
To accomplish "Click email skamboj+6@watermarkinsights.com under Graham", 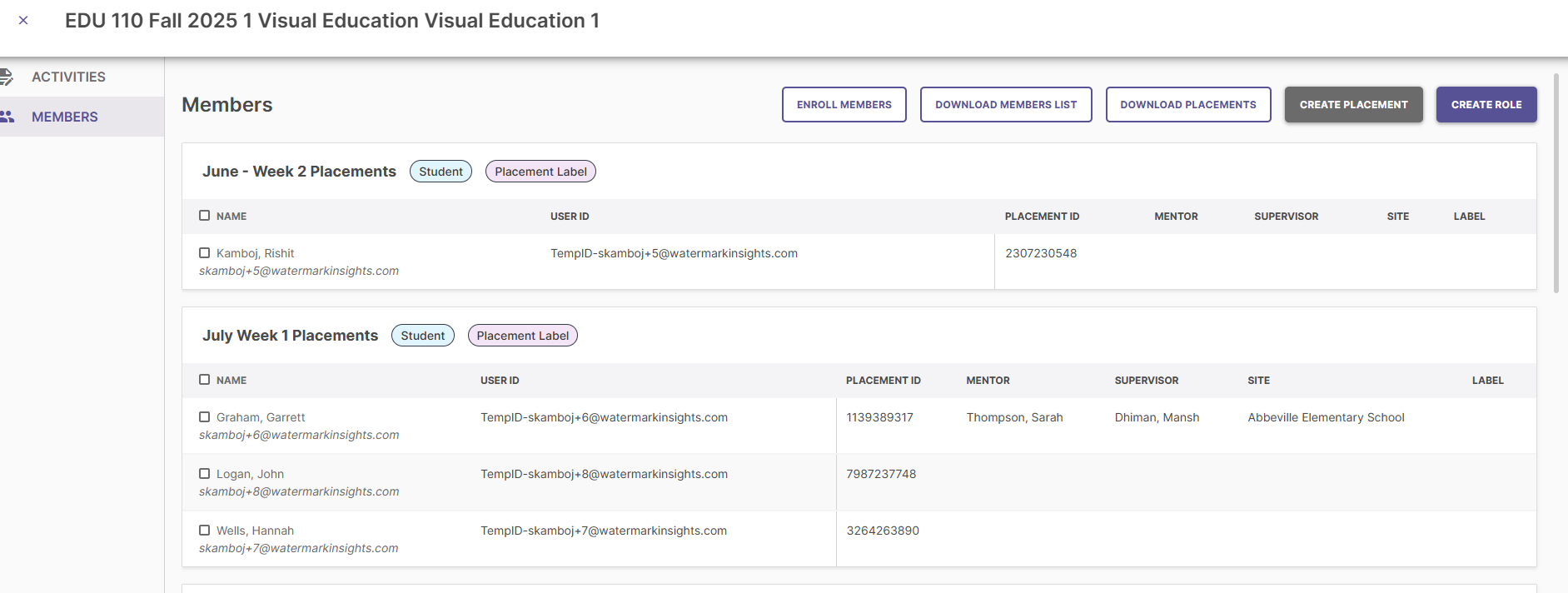I will coord(299,435).
